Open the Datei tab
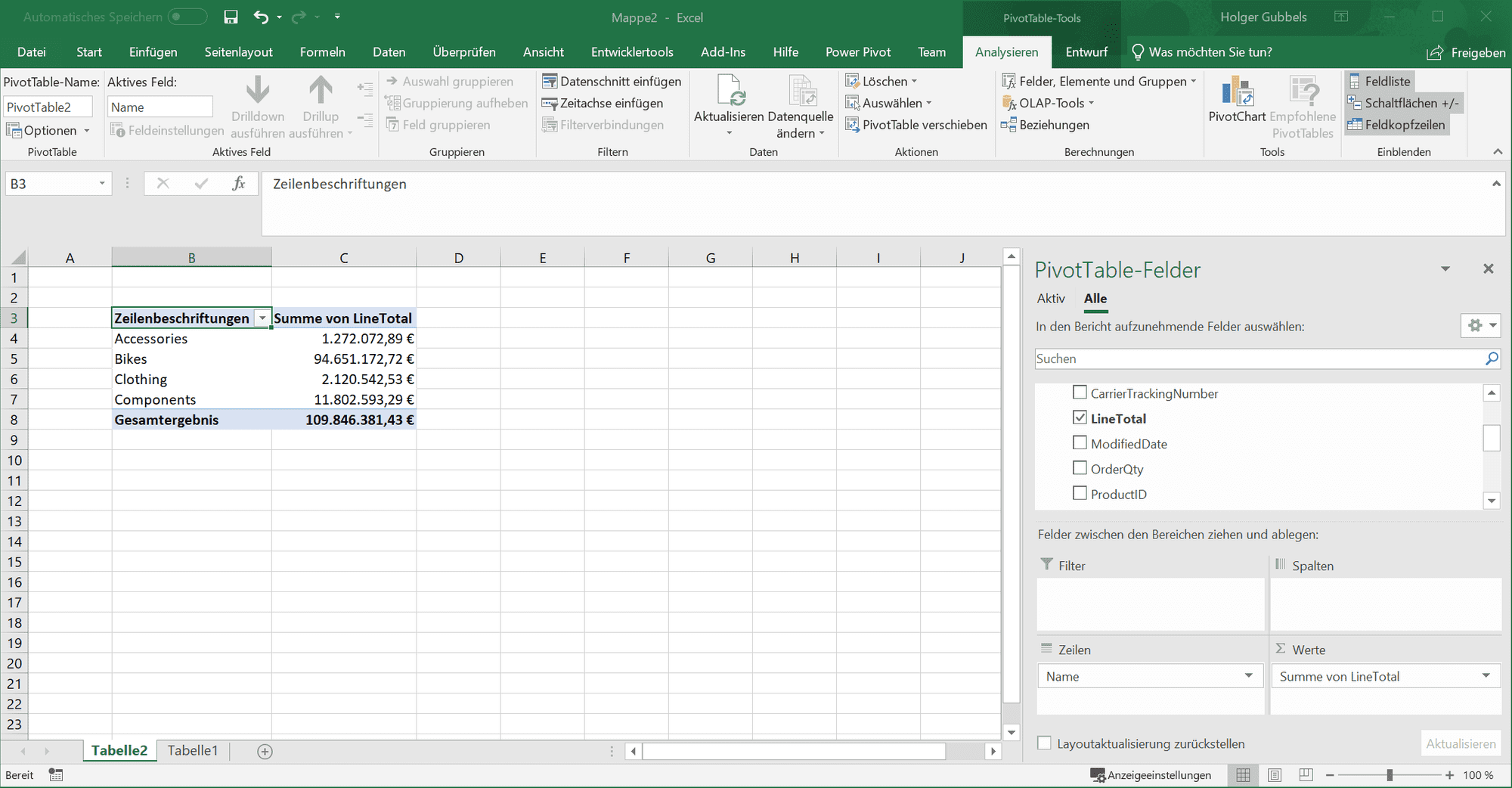Viewport: 1512px width, 788px height. [32, 52]
